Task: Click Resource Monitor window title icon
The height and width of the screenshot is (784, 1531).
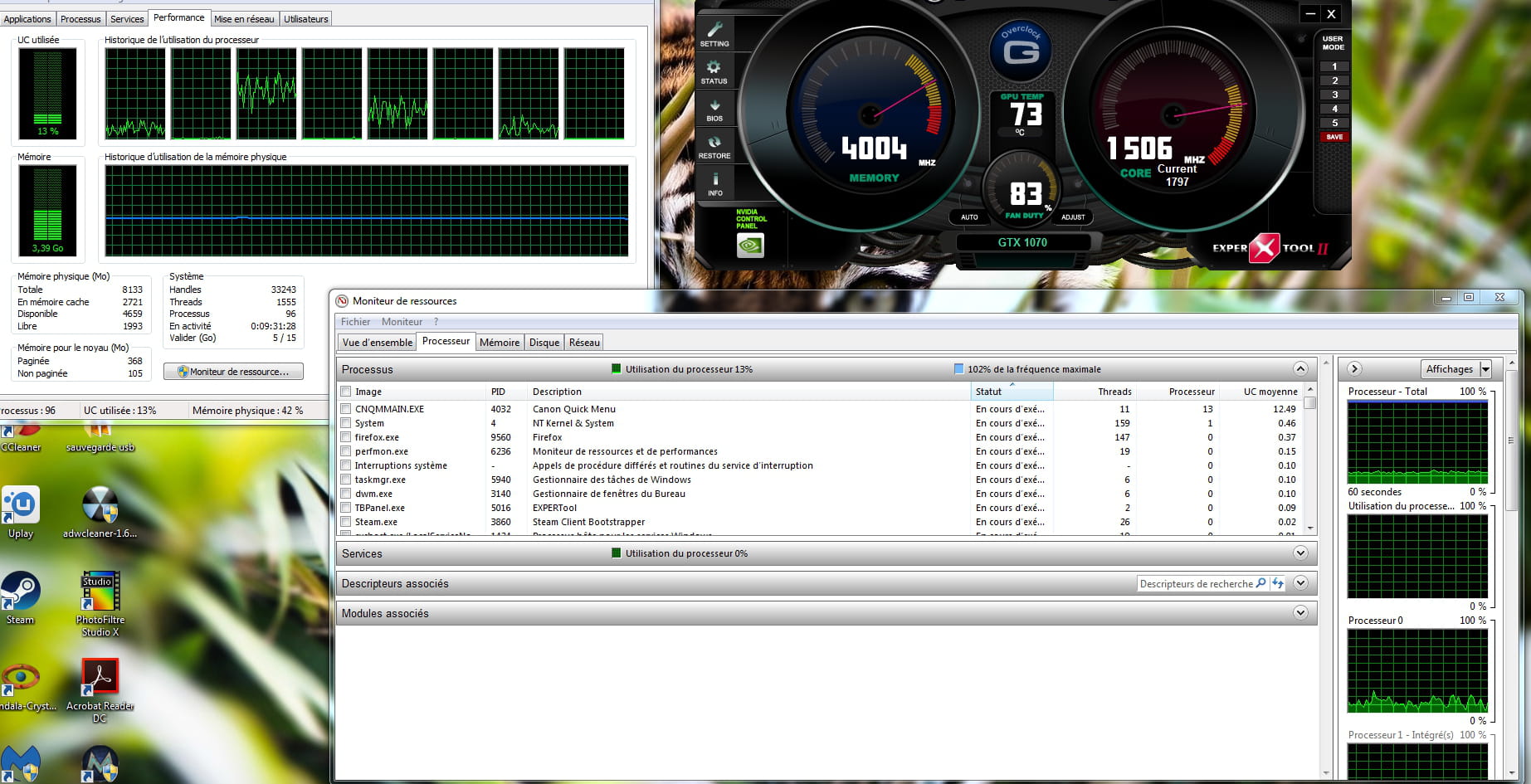Action: (x=342, y=301)
